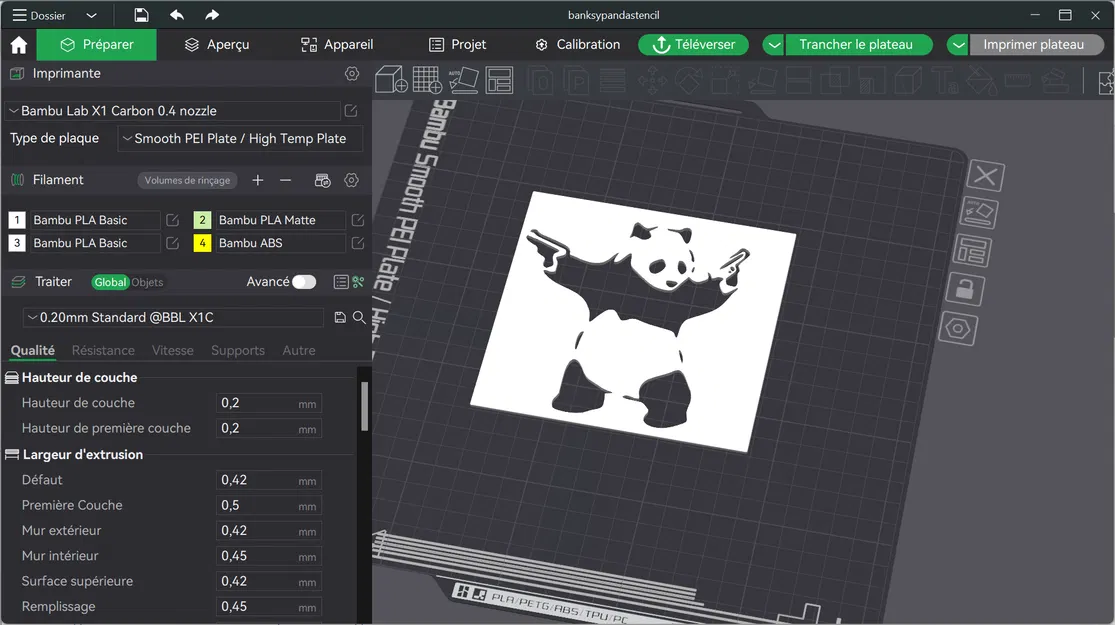Switch process scope to Global
This screenshot has height=625, width=1115.
[110, 282]
